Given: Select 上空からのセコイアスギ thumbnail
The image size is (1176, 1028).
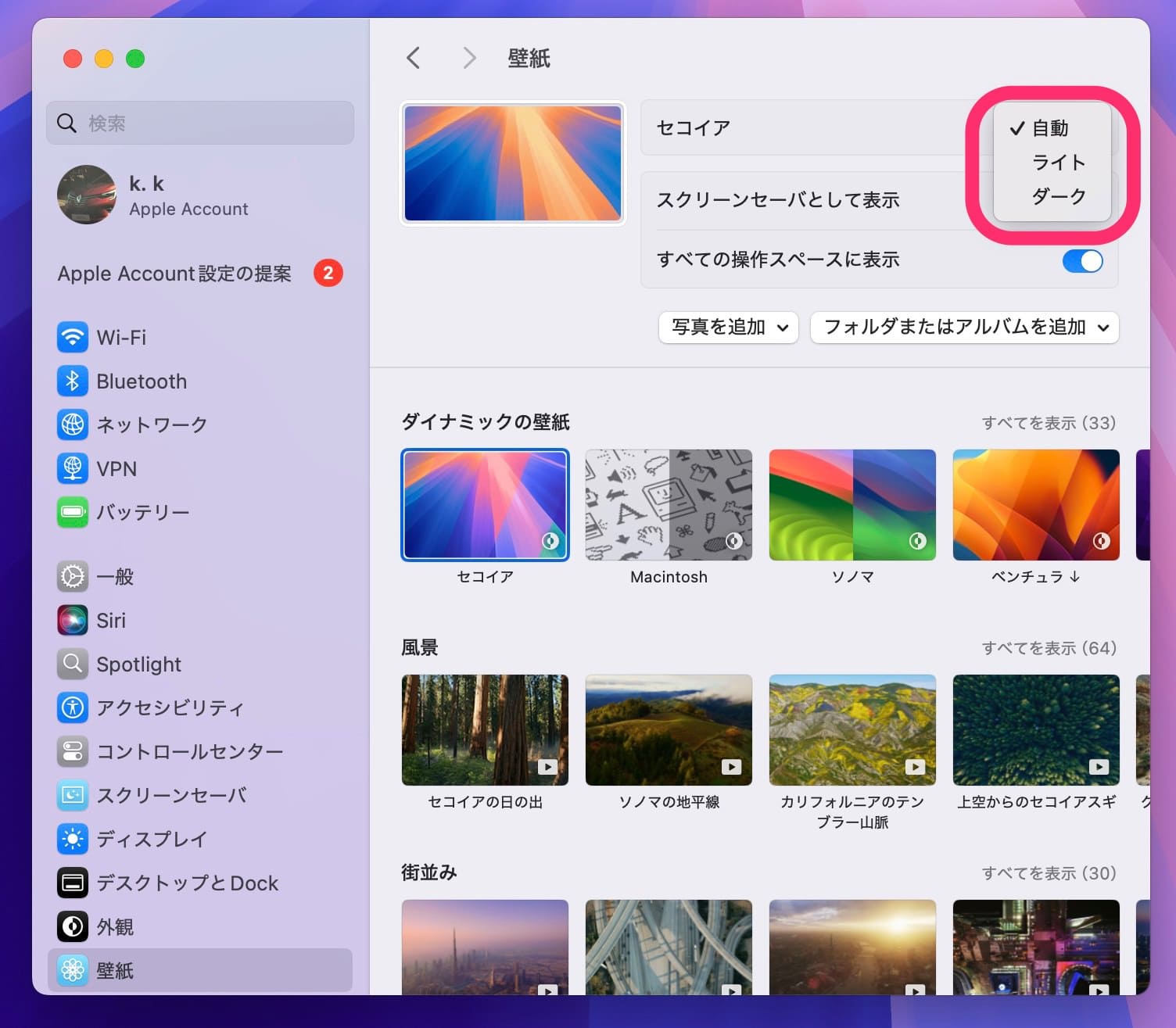Looking at the screenshot, I should pos(1037,730).
